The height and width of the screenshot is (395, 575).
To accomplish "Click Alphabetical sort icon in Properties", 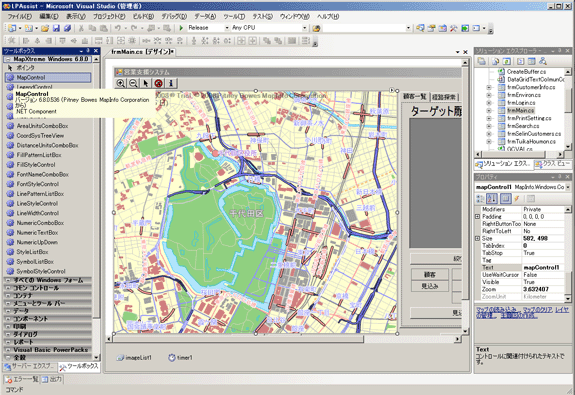I will coord(492,198).
